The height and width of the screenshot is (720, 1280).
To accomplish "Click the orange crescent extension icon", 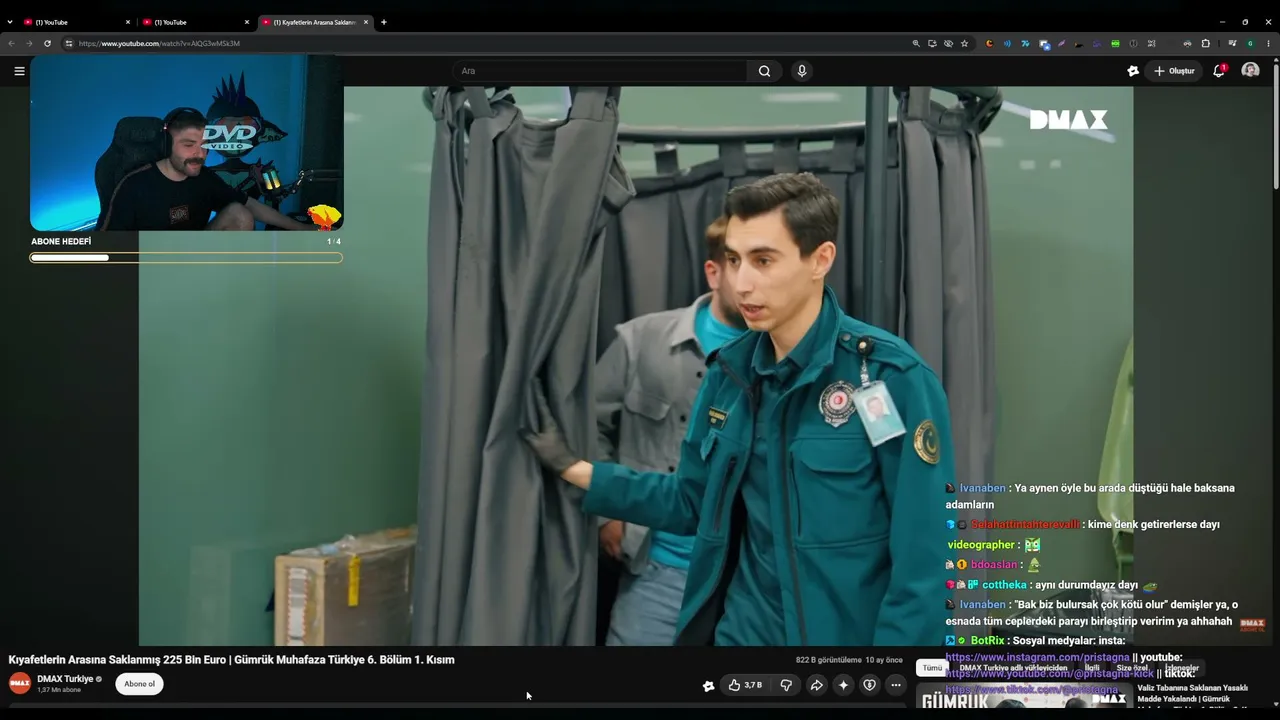I will (990, 44).
